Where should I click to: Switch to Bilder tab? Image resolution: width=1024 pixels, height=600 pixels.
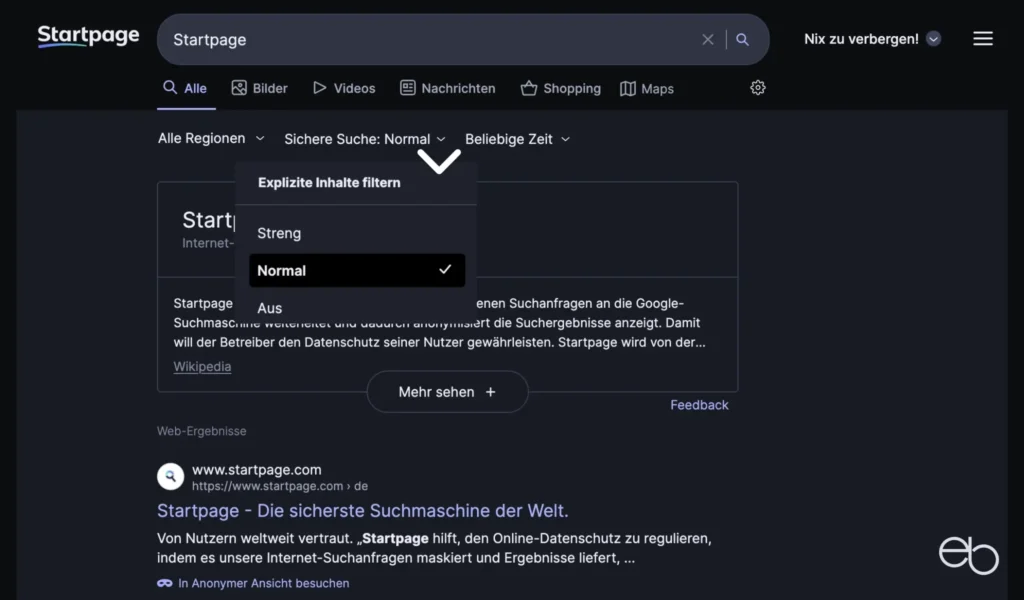tap(259, 88)
